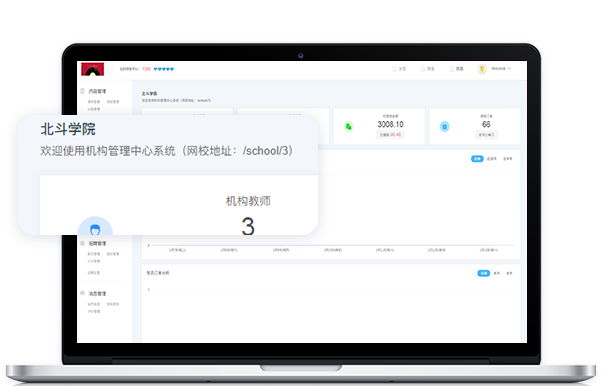Click the 内容管理 sidebar icon
The height and width of the screenshot is (386, 608).
tap(82, 91)
